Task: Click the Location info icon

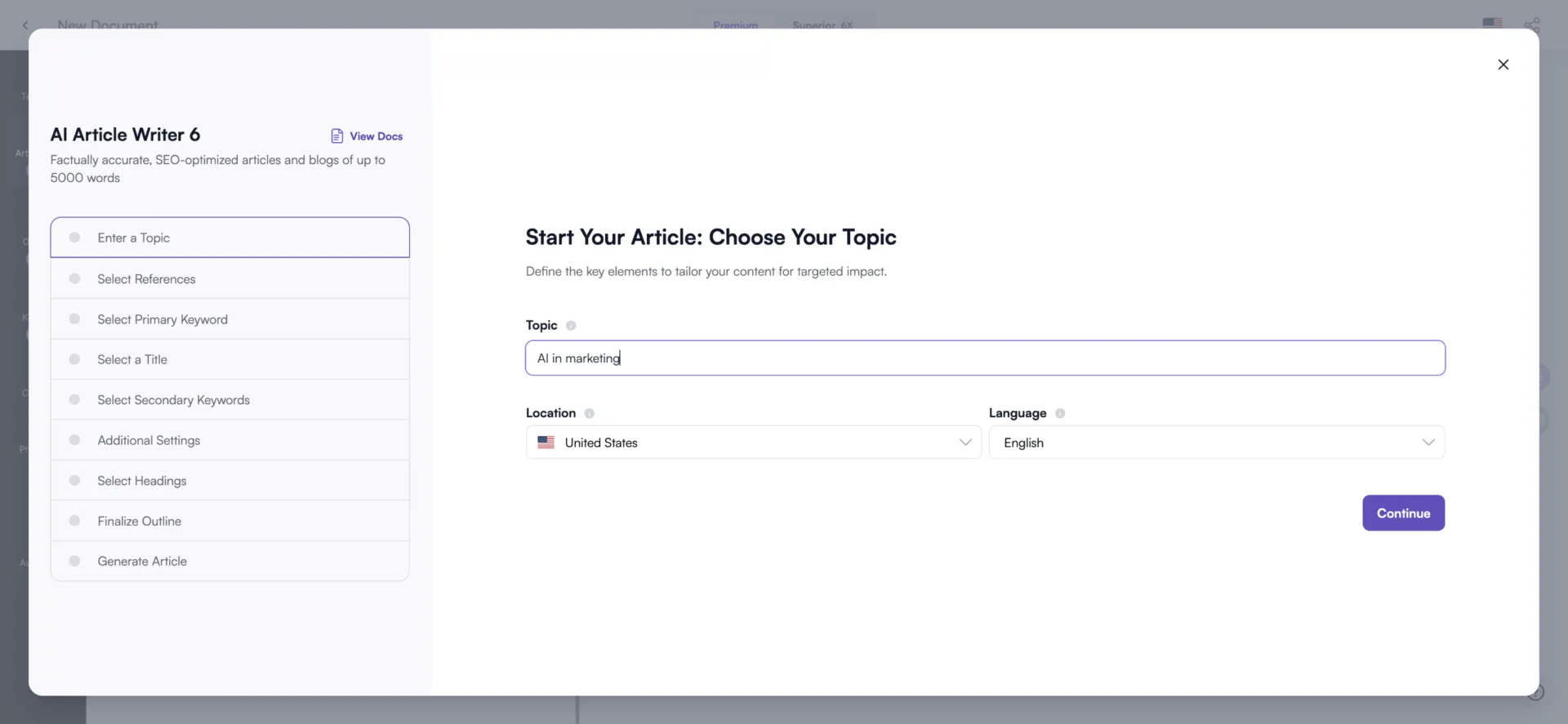Action: click(x=589, y=414)
